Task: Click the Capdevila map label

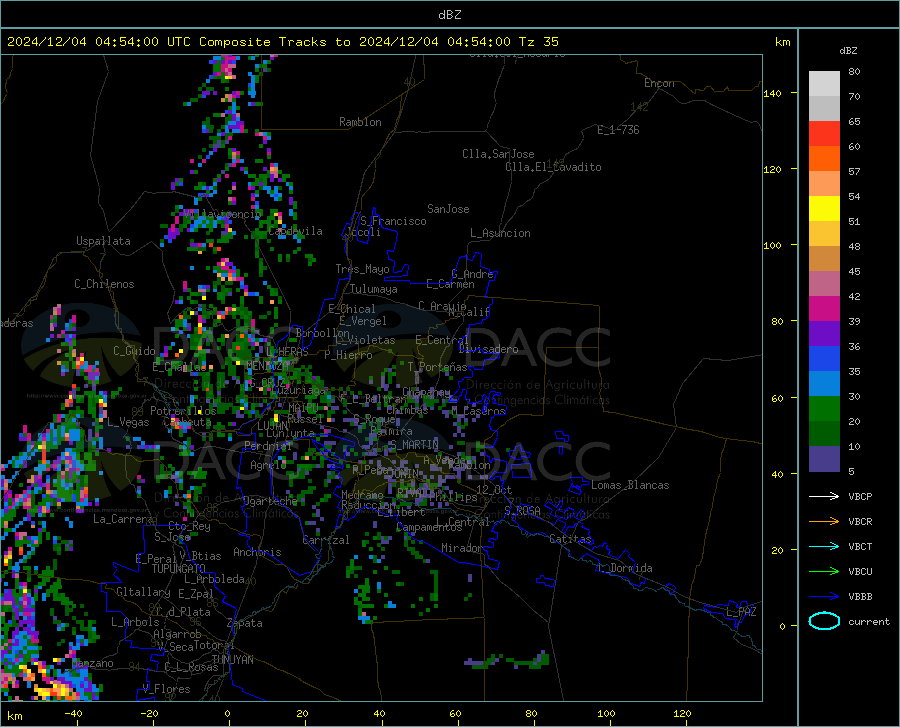Action: 295,231
